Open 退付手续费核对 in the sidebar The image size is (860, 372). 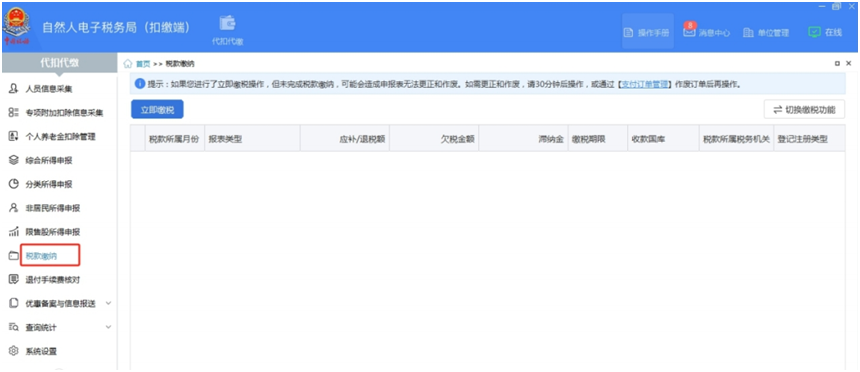point(53,279)
